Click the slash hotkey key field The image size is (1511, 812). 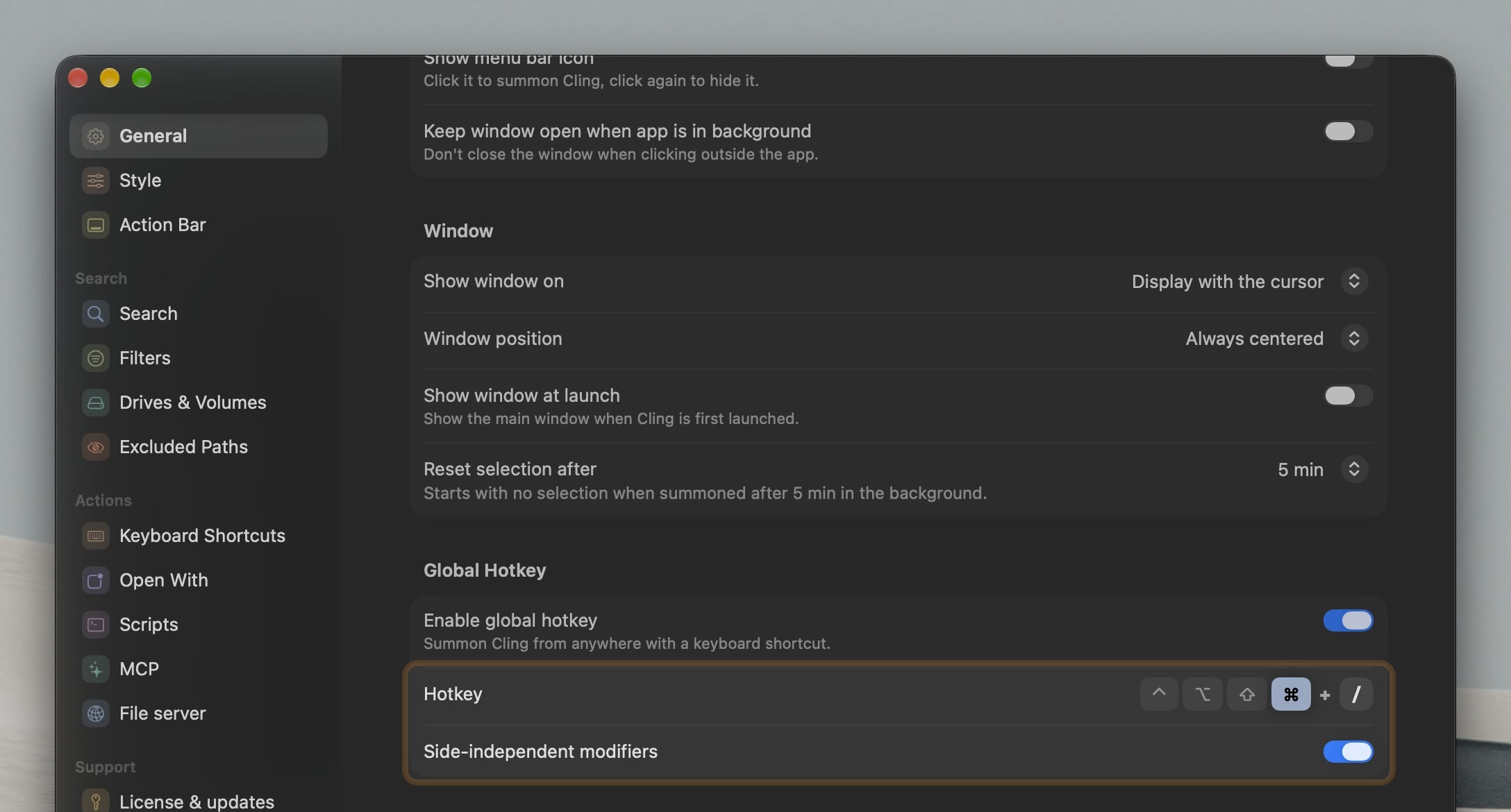[x=1356, y=694]
